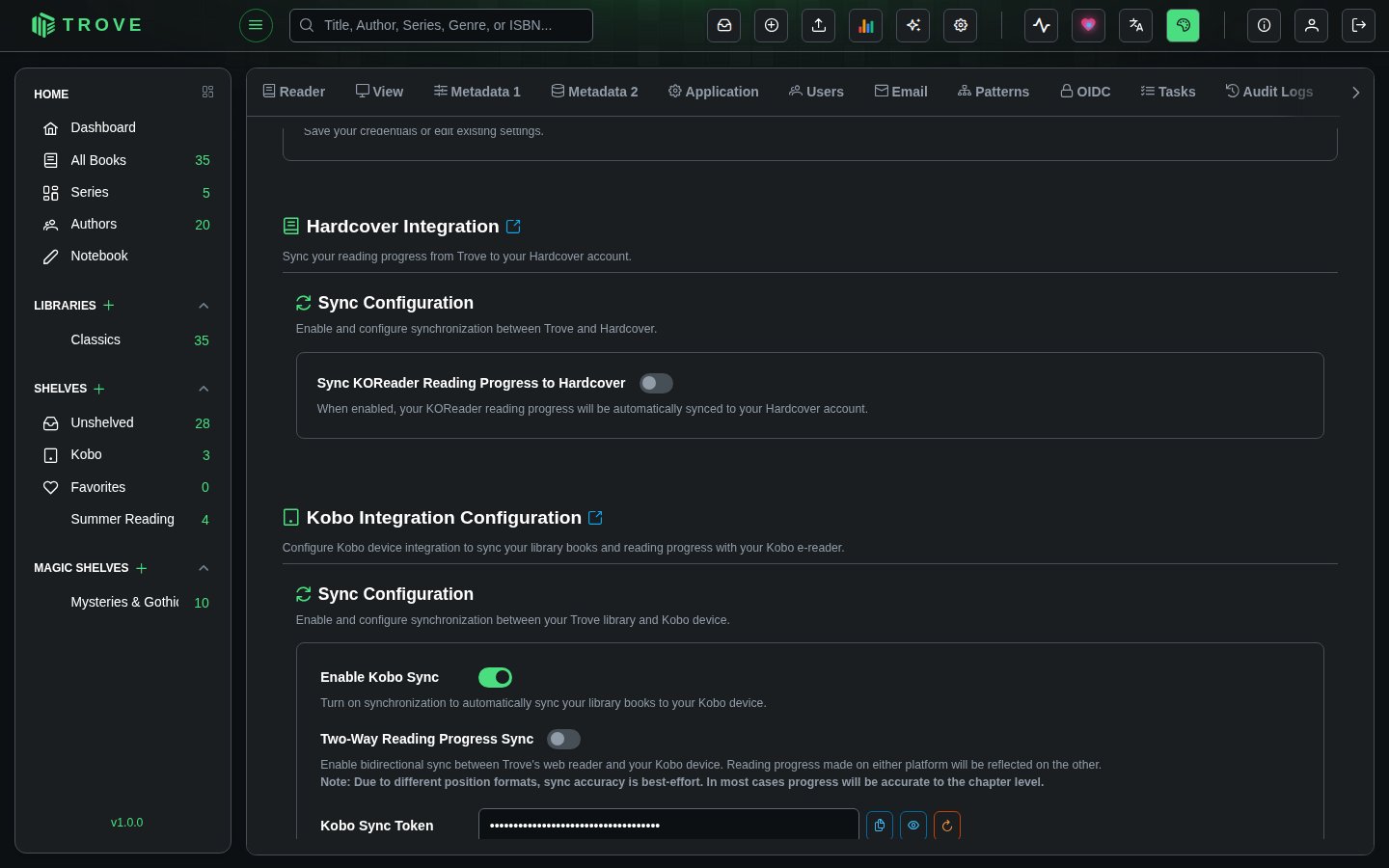Image resolution: width=1389 pixels, height=868 pixels.
Task: Click the heart donate icon
Action: 1088,26
